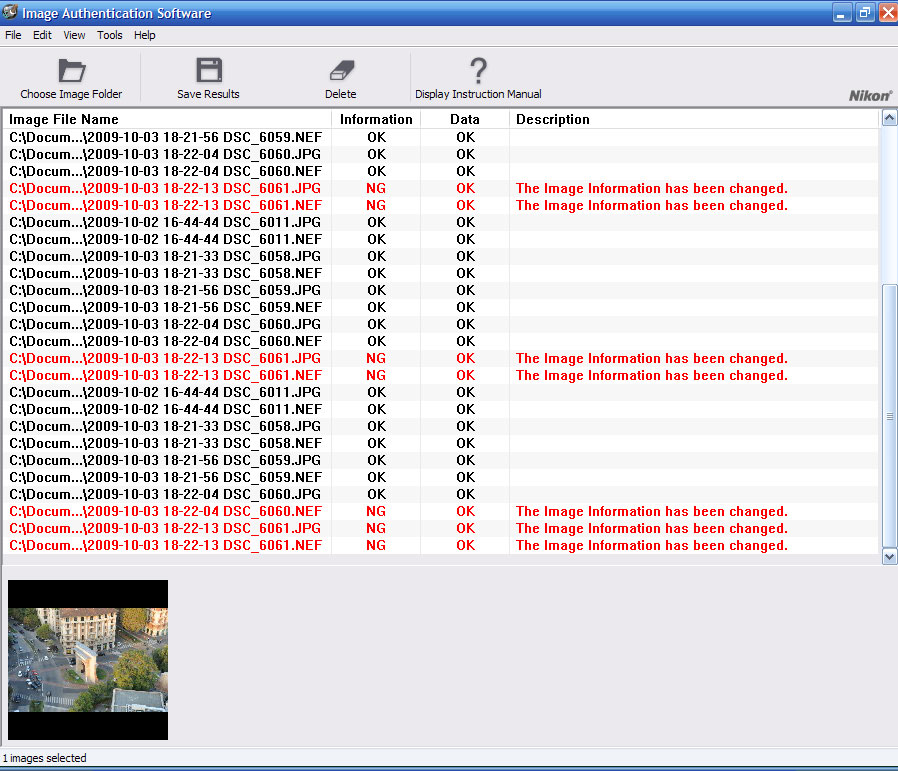Minimize the Image Authentication Software window
The image size is (898, 771).
pos(841,13)
